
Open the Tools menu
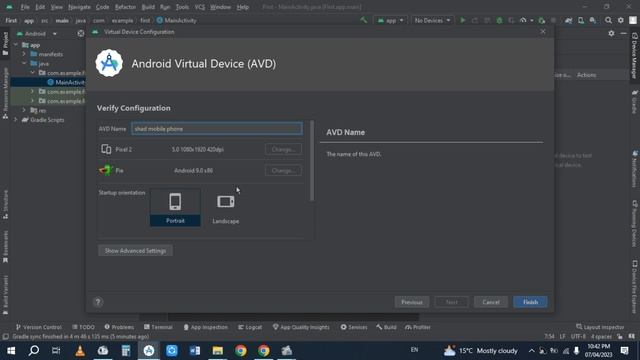pos(182,7)
